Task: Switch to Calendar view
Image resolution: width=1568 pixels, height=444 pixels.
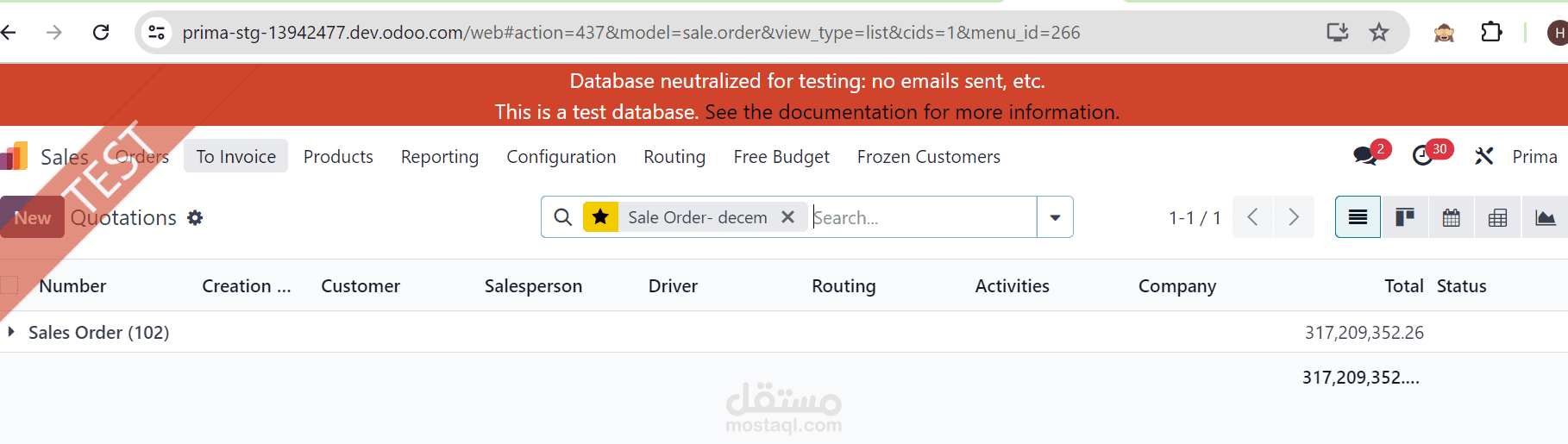Action: (1452, 217)
